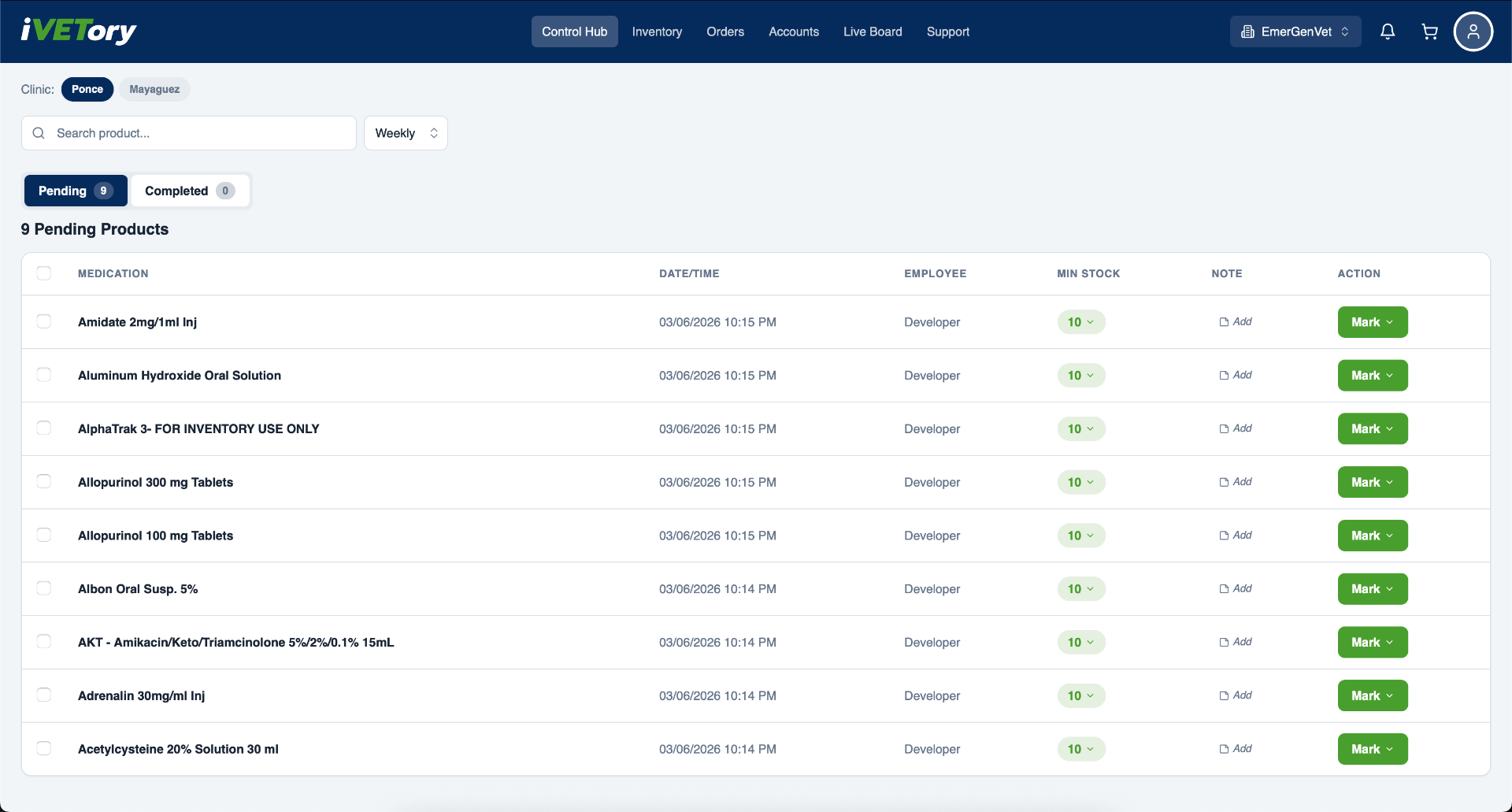Mark Amidate 2mg/1ml Inj
The image size is (1512, 812).
click(1373, 322)
